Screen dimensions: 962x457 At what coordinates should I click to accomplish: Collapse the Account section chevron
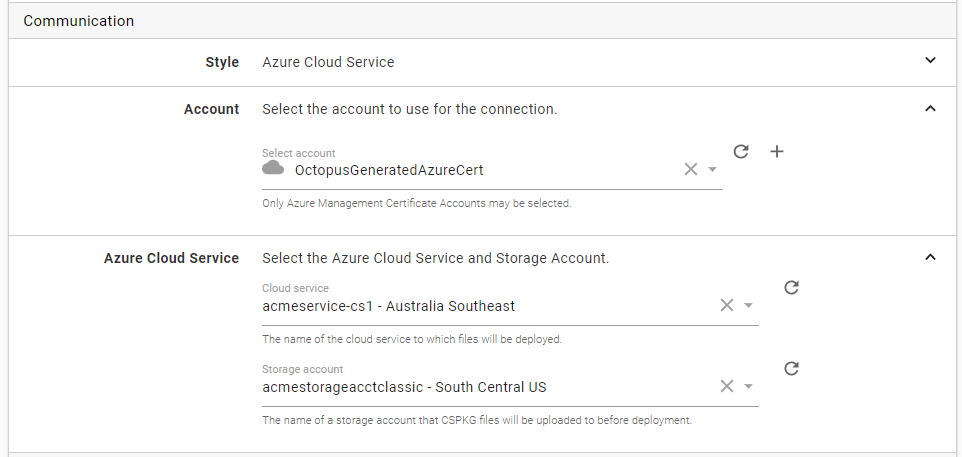930,109
